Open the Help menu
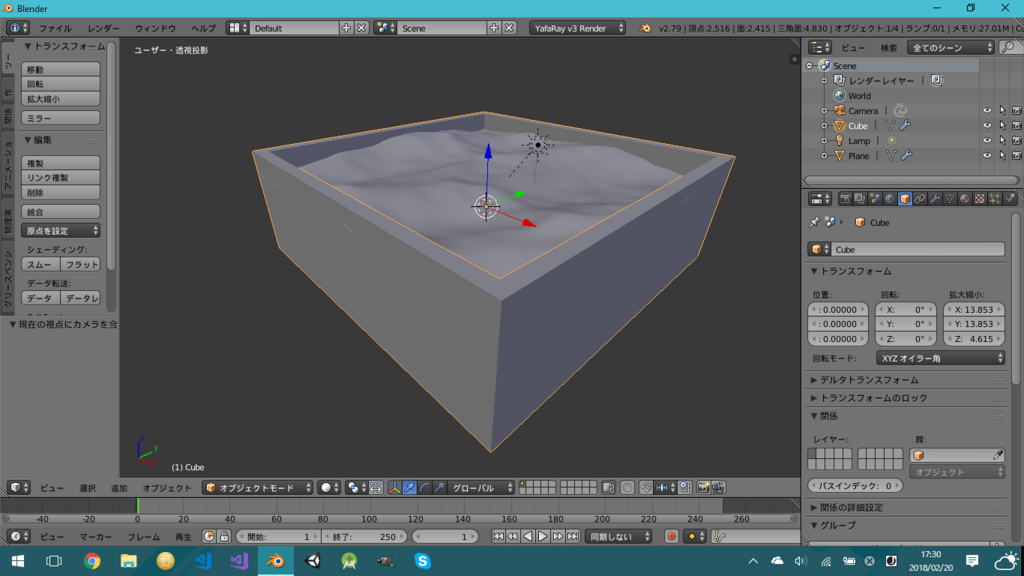 [203, 28]
